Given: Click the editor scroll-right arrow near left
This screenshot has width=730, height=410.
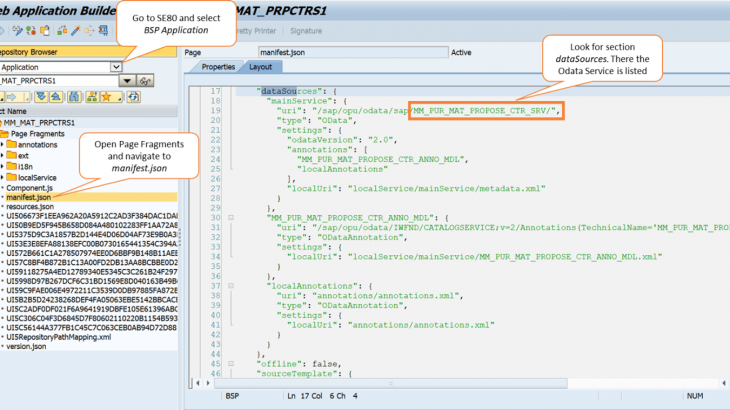Looking at the screenshot, I should pos(208,383).
